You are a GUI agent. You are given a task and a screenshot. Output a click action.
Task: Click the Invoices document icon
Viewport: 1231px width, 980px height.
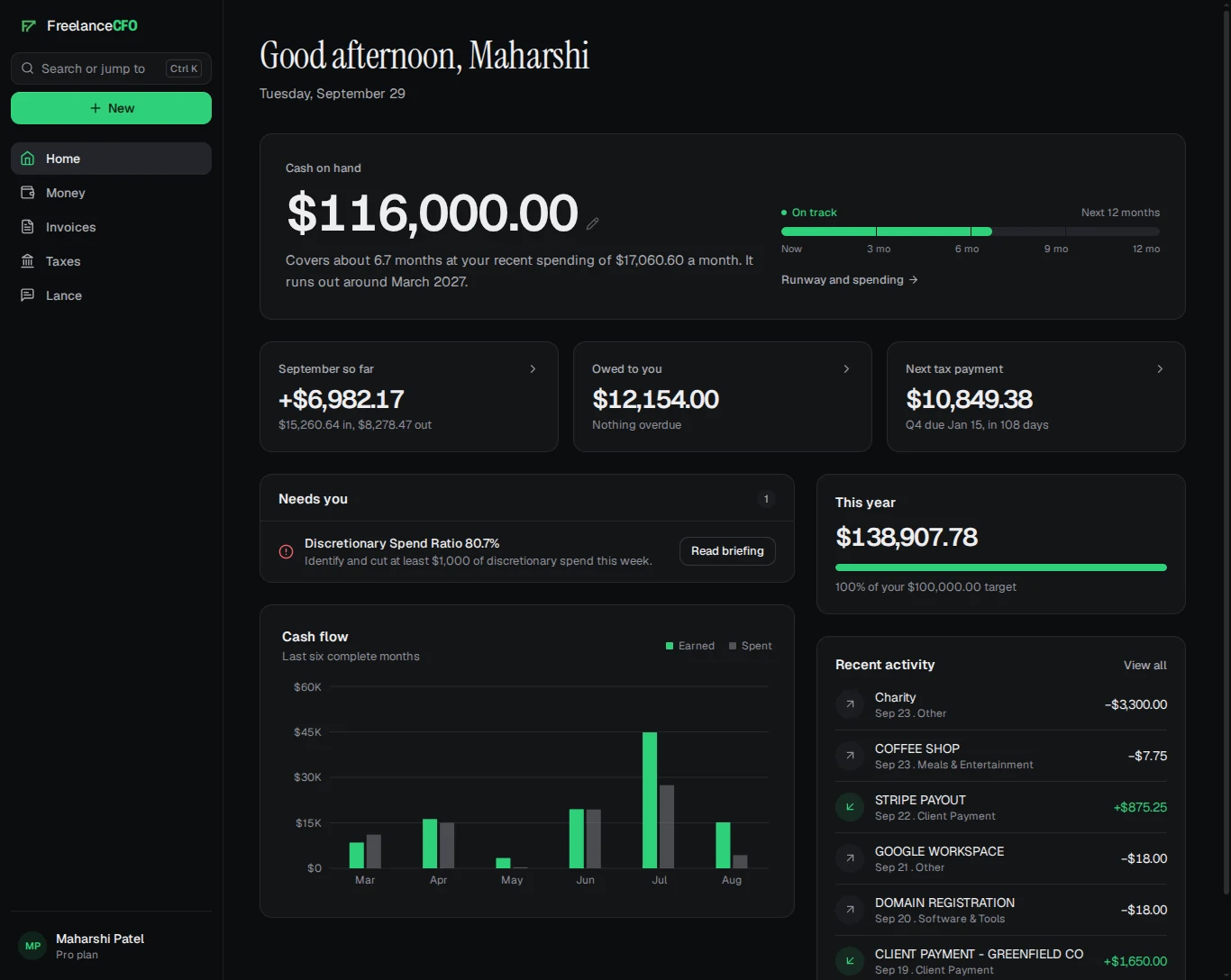(28, 227)
